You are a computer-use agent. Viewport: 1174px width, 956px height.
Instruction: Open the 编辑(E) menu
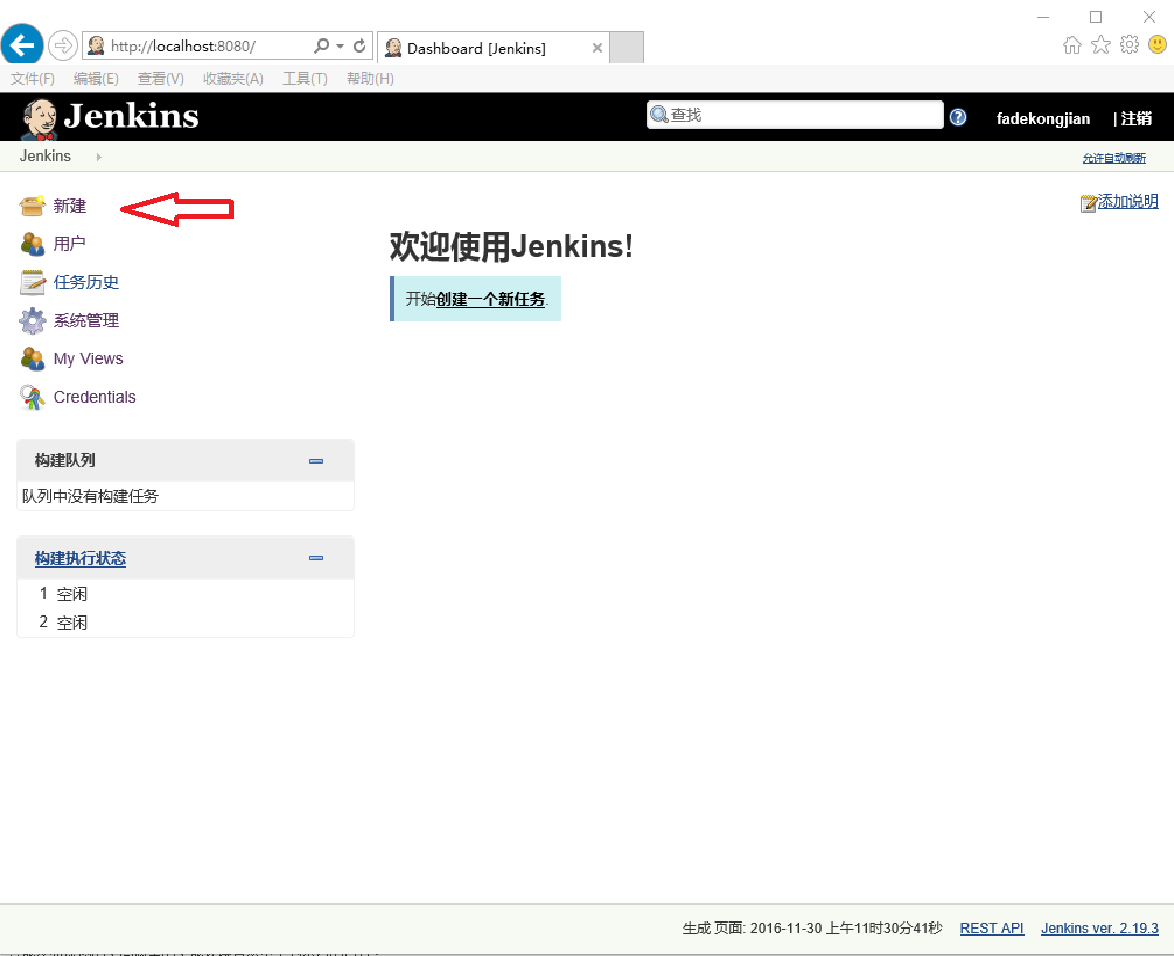pos(96,79)
